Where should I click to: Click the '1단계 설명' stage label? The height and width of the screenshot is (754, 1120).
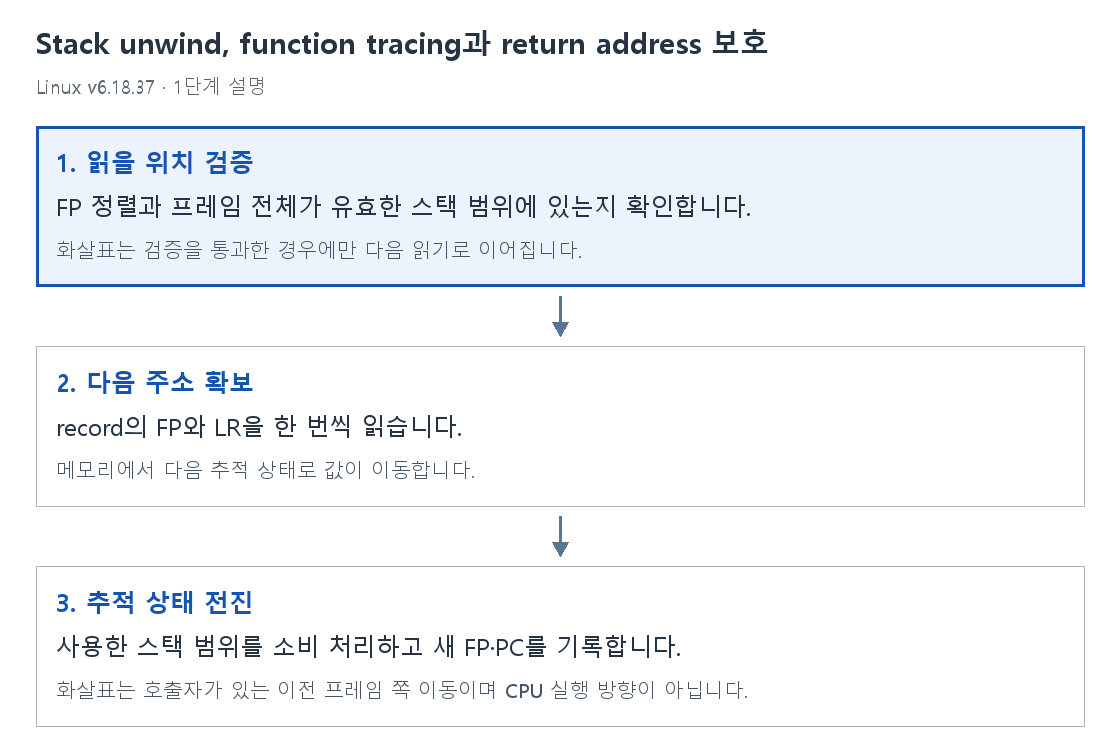(219, 86)
